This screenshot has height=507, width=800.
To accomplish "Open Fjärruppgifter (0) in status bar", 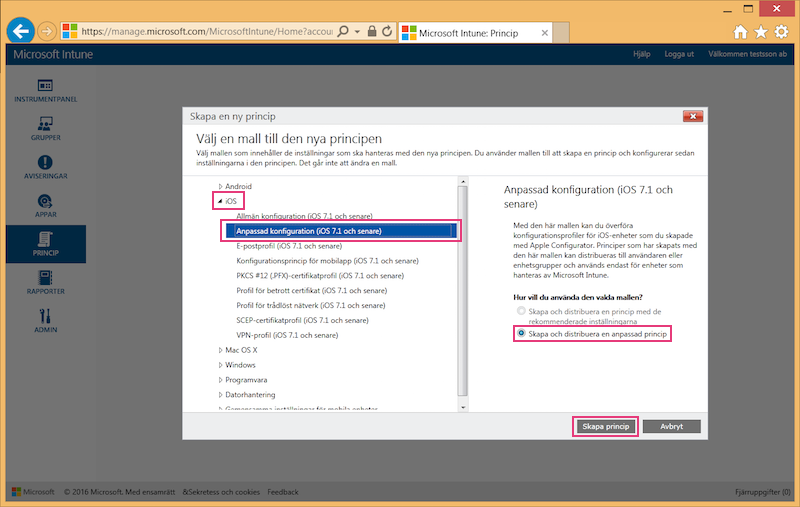I will pos(763,492).
